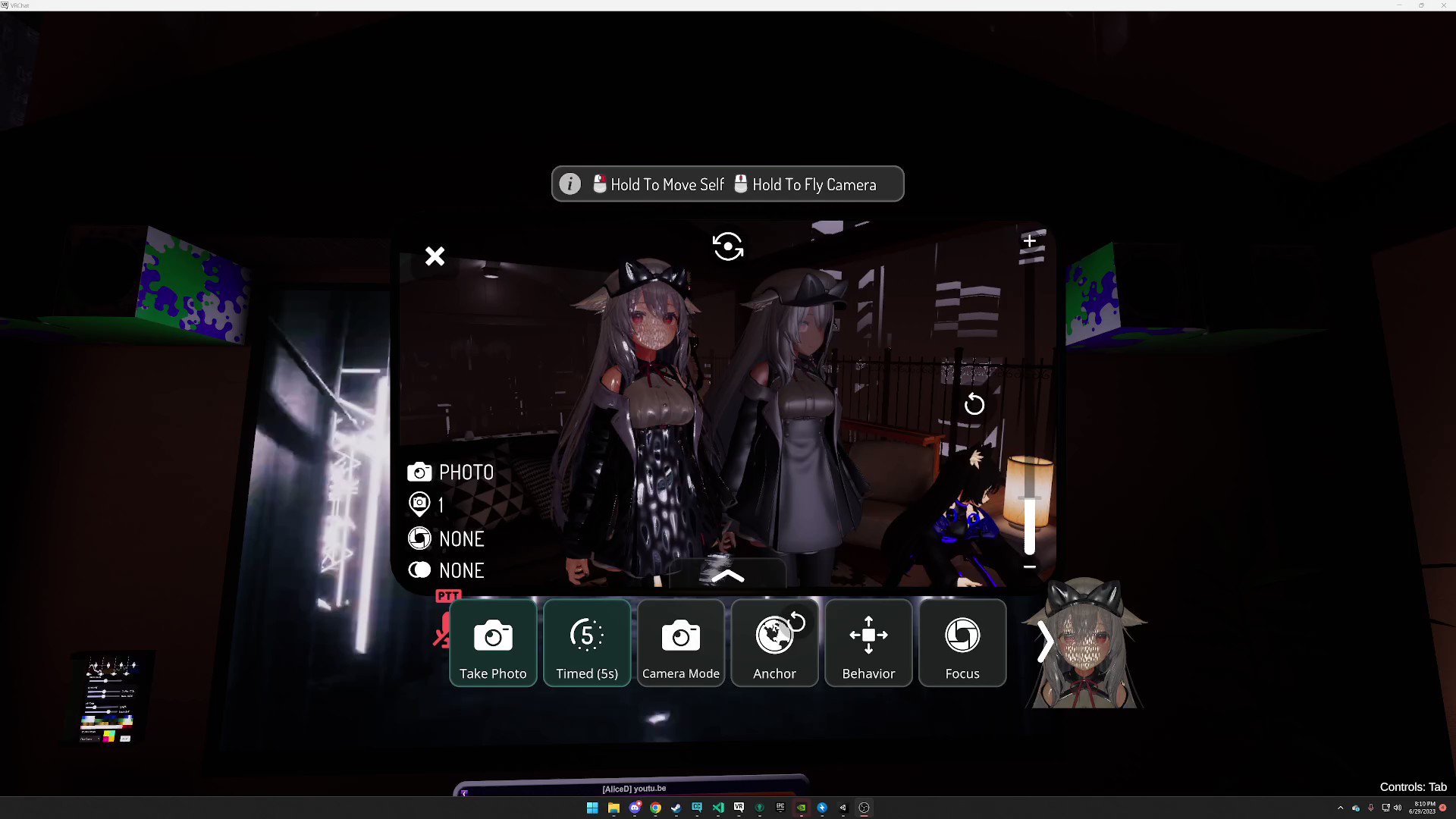Image resolution: width=1456 pixels, height=819 pixels.
Task: Click the circular reset arrow beside the viewfinder
Action: click(974, 405)
